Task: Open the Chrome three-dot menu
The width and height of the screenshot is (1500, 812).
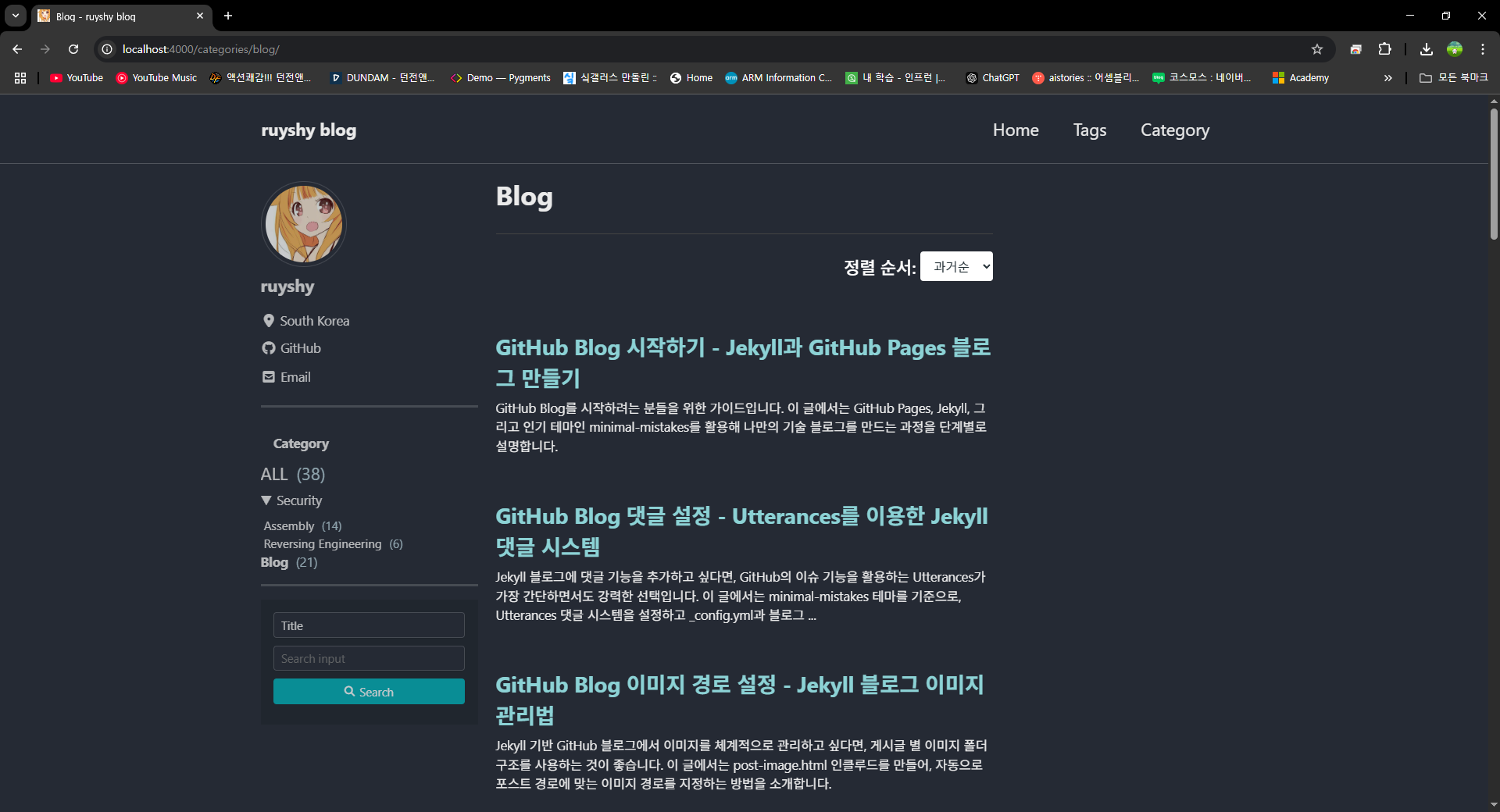Action: 1482,49
